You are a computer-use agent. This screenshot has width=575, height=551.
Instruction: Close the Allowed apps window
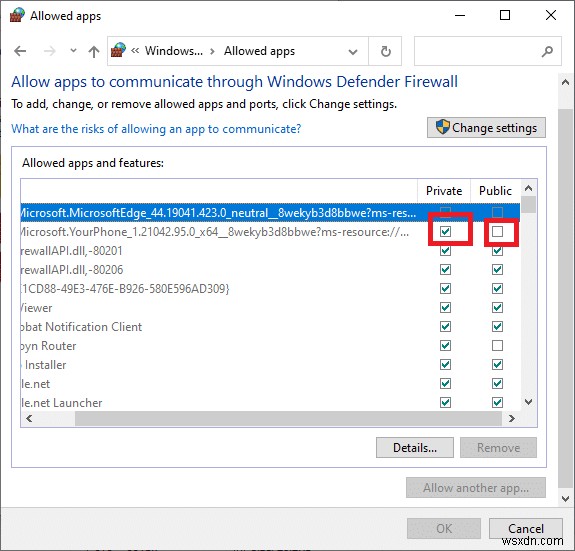551,15
